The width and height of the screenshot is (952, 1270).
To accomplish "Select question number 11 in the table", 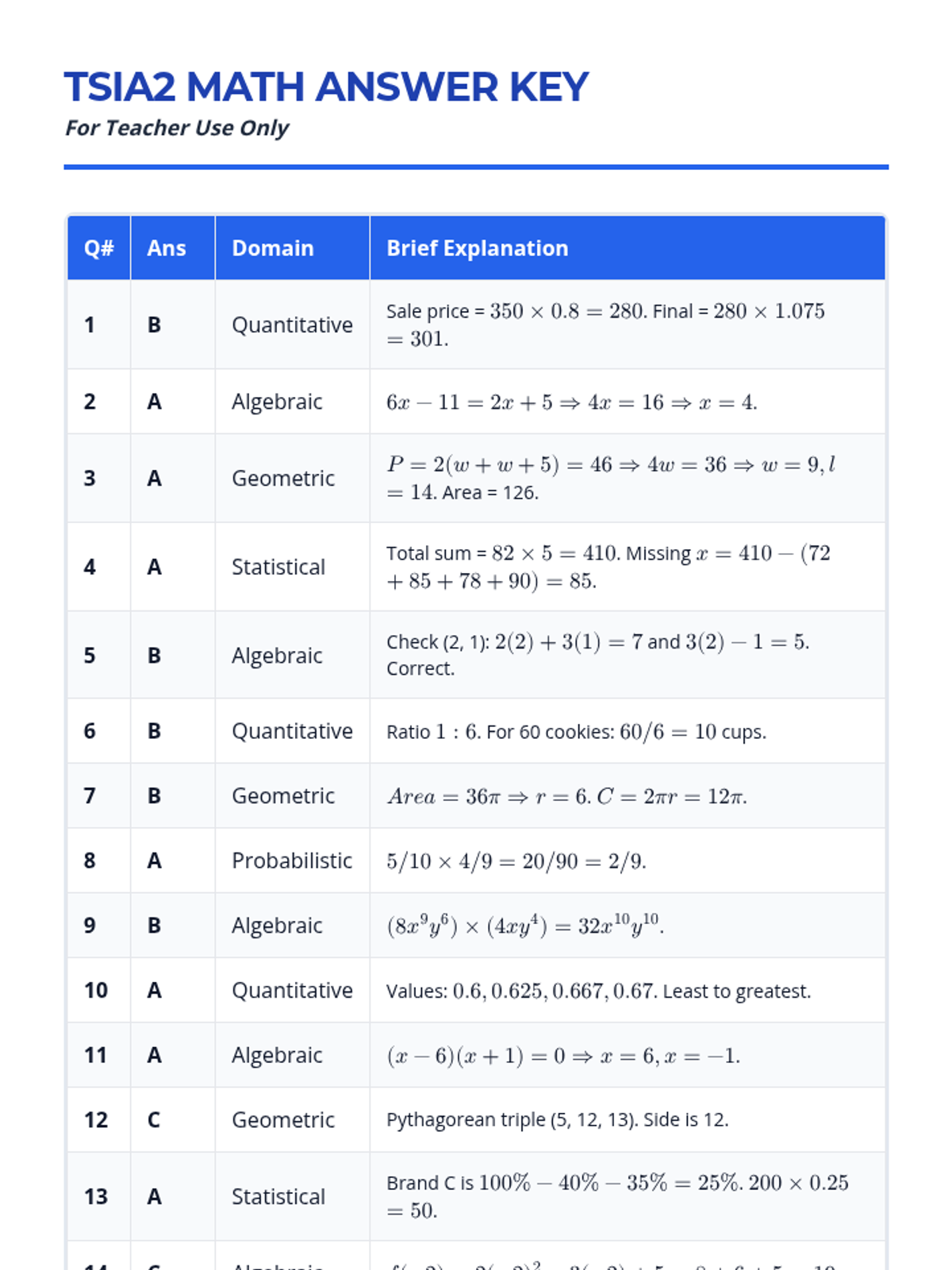I will [x=95, y=1055].
